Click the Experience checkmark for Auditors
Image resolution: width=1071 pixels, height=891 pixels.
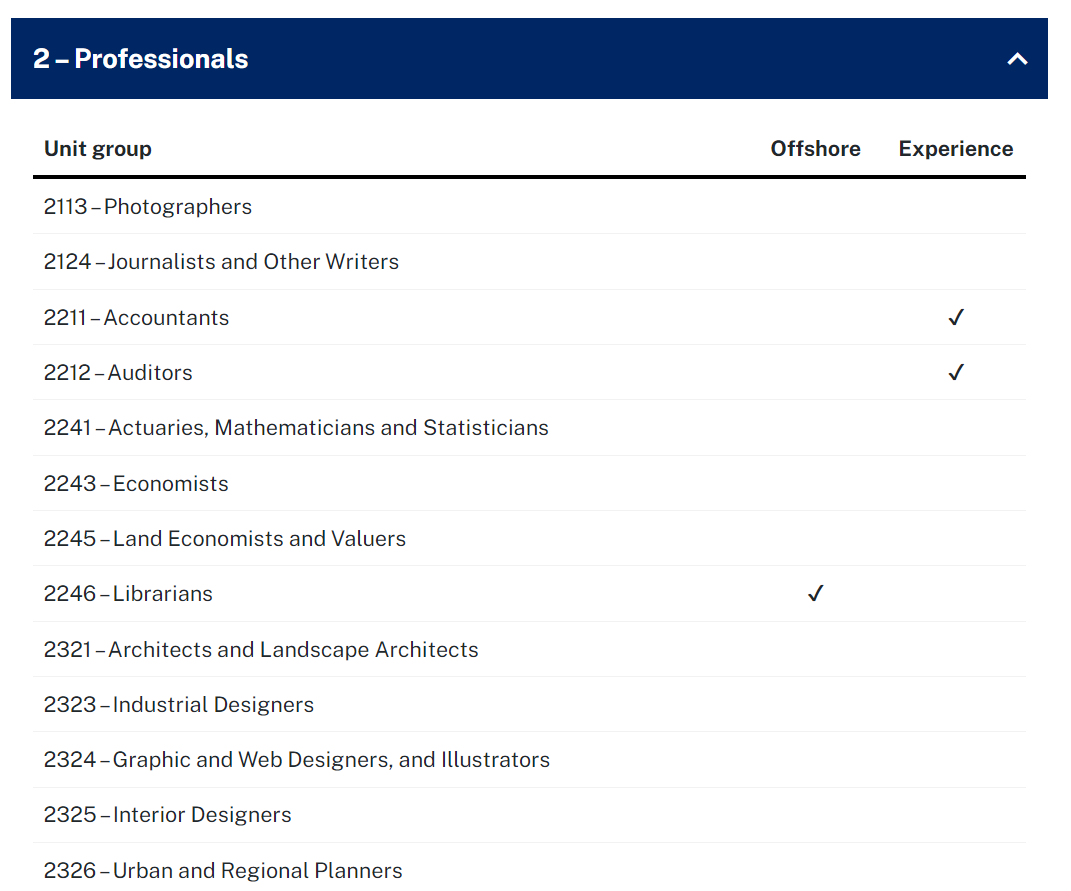(956, 373)
